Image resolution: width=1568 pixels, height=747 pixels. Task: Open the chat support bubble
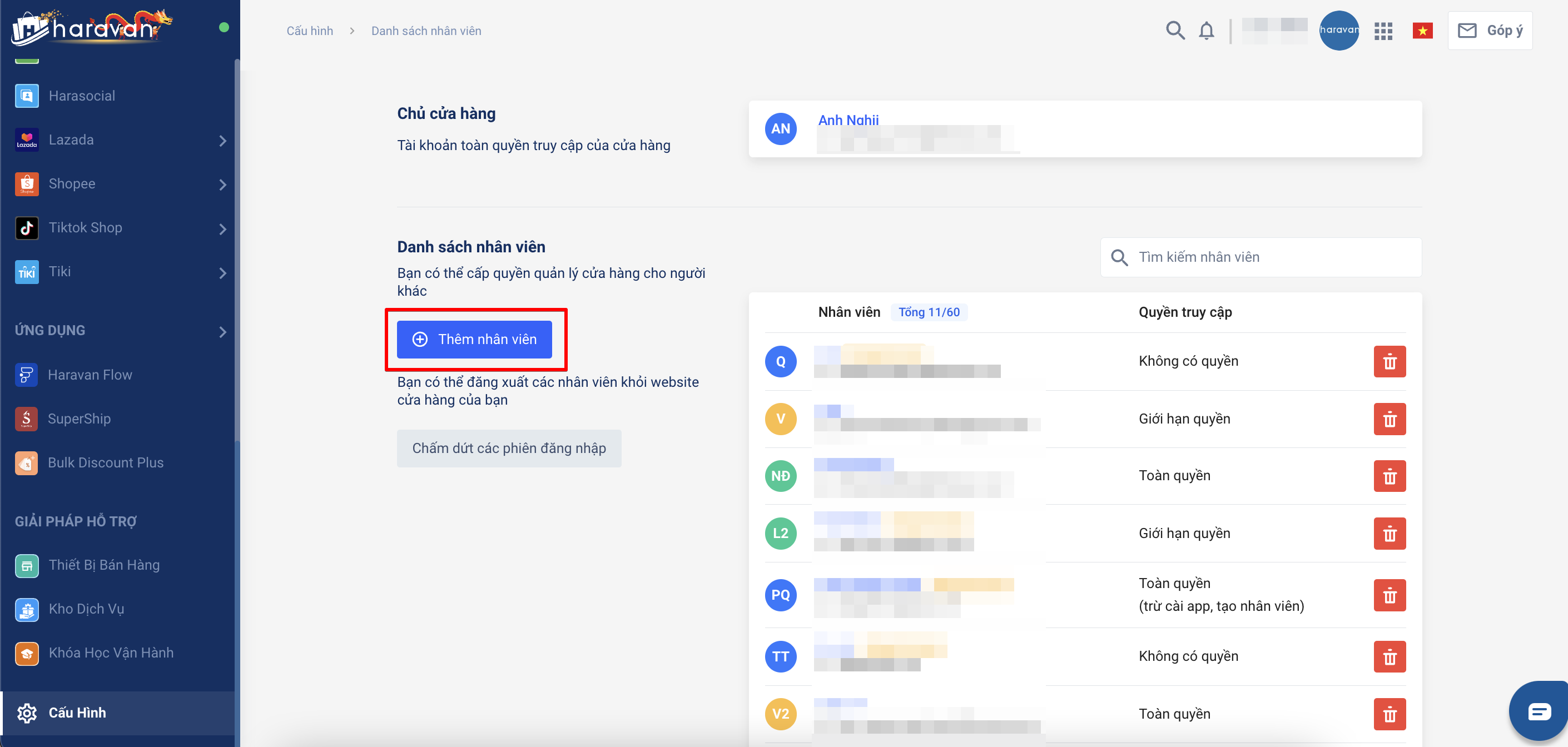[x=1539, y=710]
